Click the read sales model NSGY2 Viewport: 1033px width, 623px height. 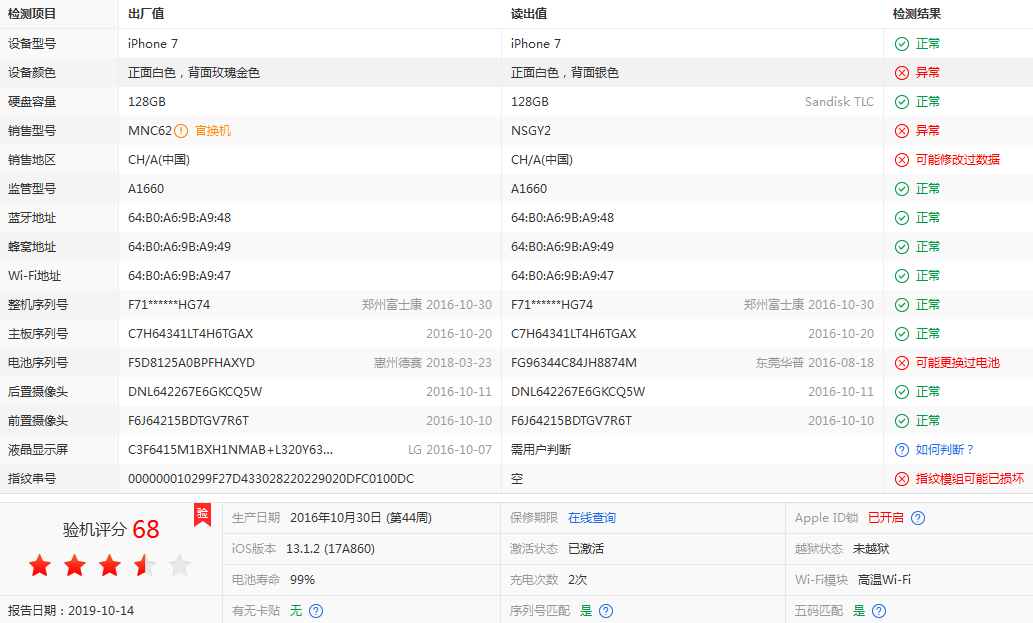click(x=531, y=131)
